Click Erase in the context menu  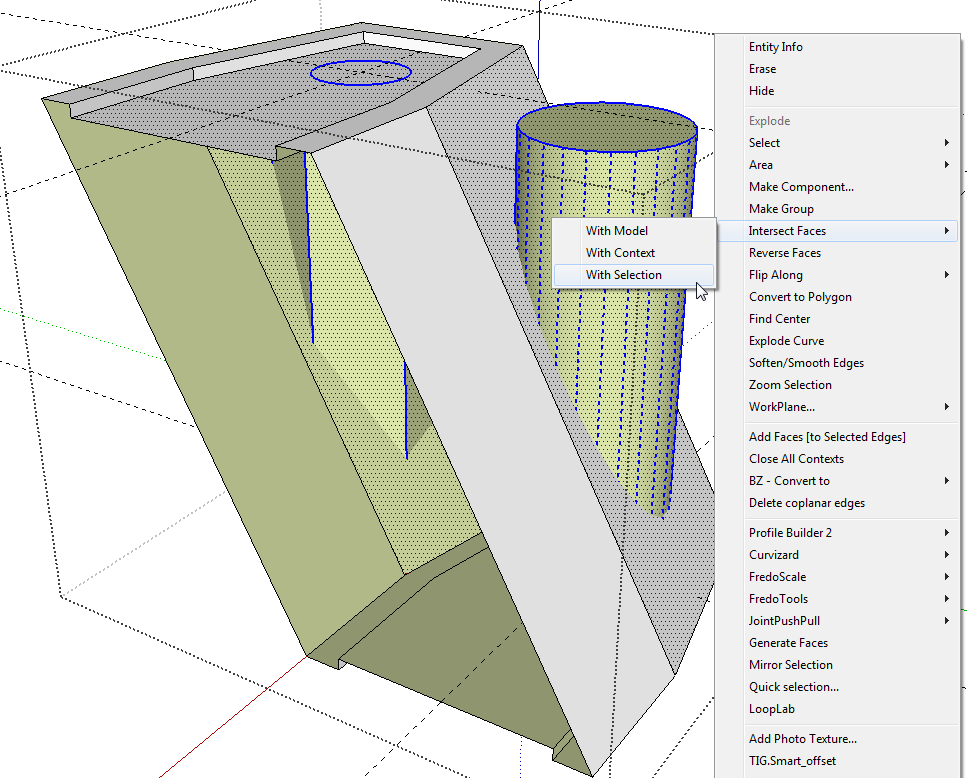click(762, 69)
